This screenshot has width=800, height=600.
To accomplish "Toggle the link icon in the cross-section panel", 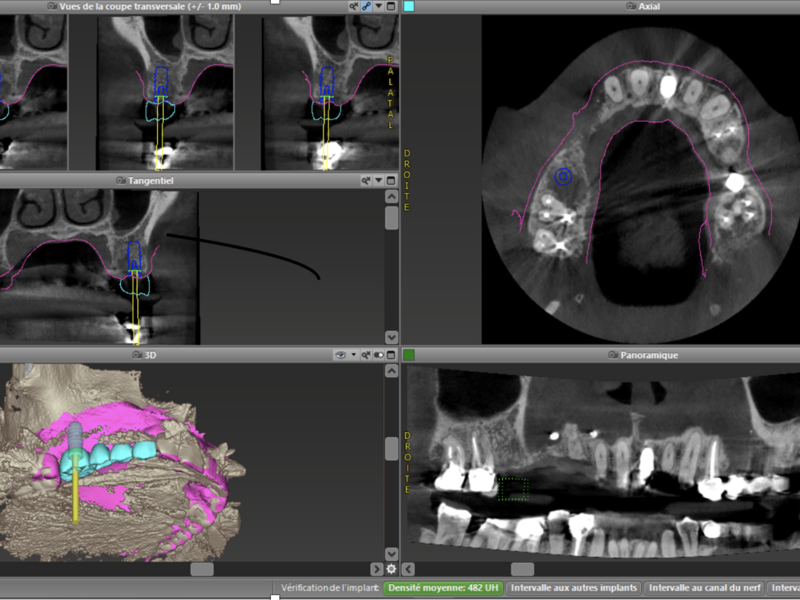I will (x=366, y=7).
